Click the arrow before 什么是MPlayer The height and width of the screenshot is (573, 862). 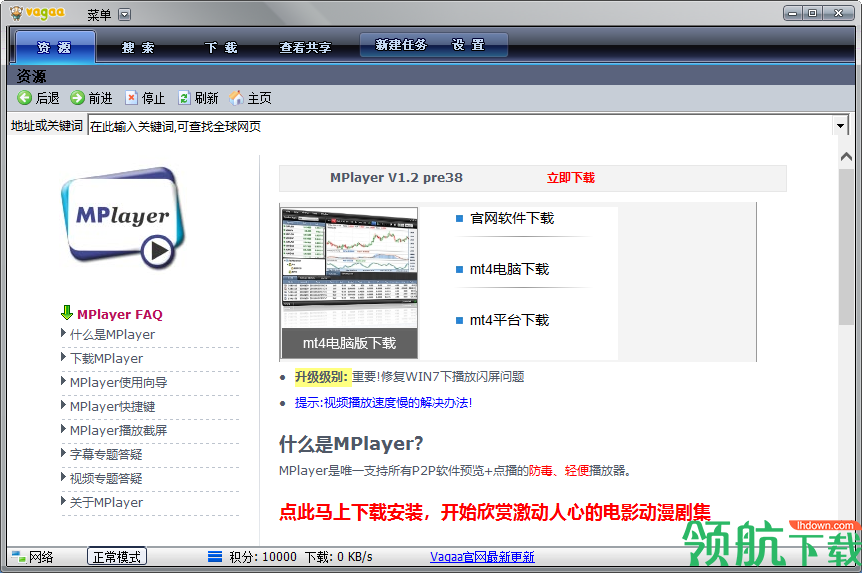[64, 333]
